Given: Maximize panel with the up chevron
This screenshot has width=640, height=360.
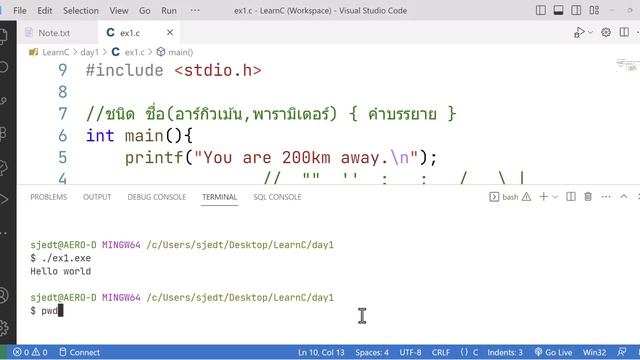Looking at the screenshot, I should (x=624, y=197).
